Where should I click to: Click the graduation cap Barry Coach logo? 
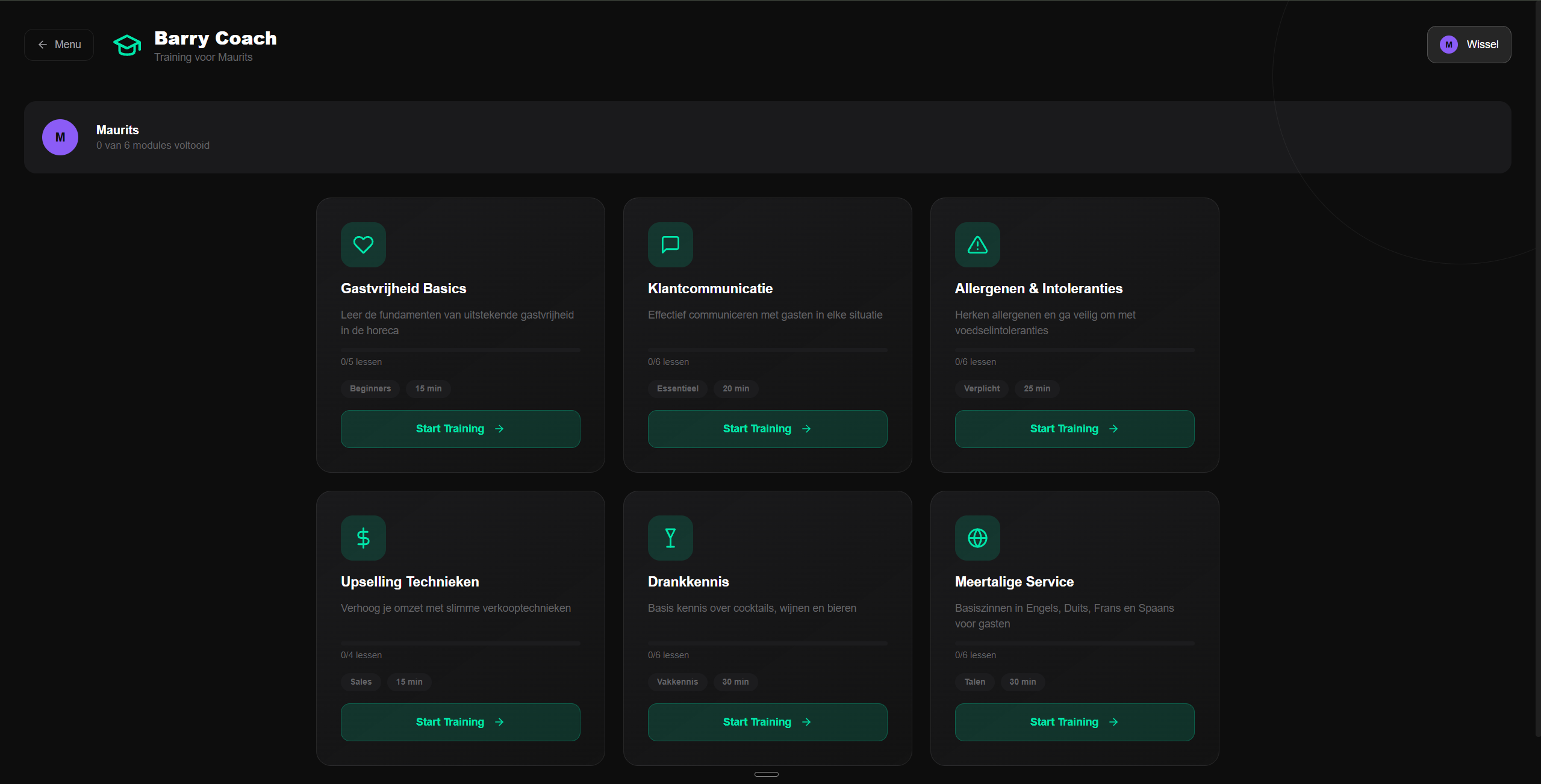[x=127, y=45]
